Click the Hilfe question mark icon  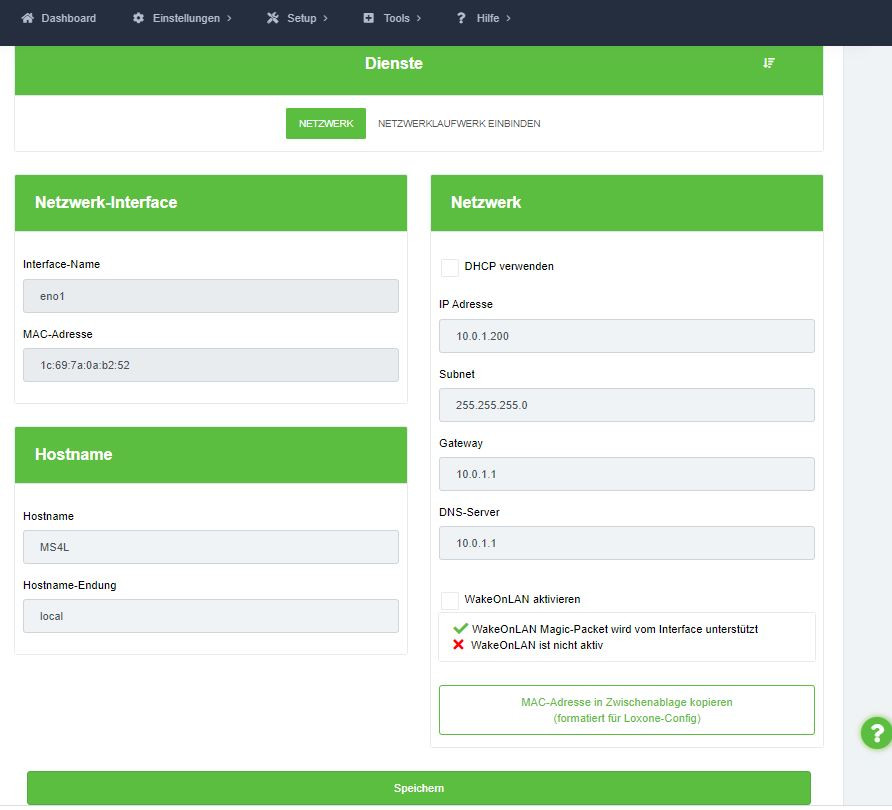click(461, 18)
